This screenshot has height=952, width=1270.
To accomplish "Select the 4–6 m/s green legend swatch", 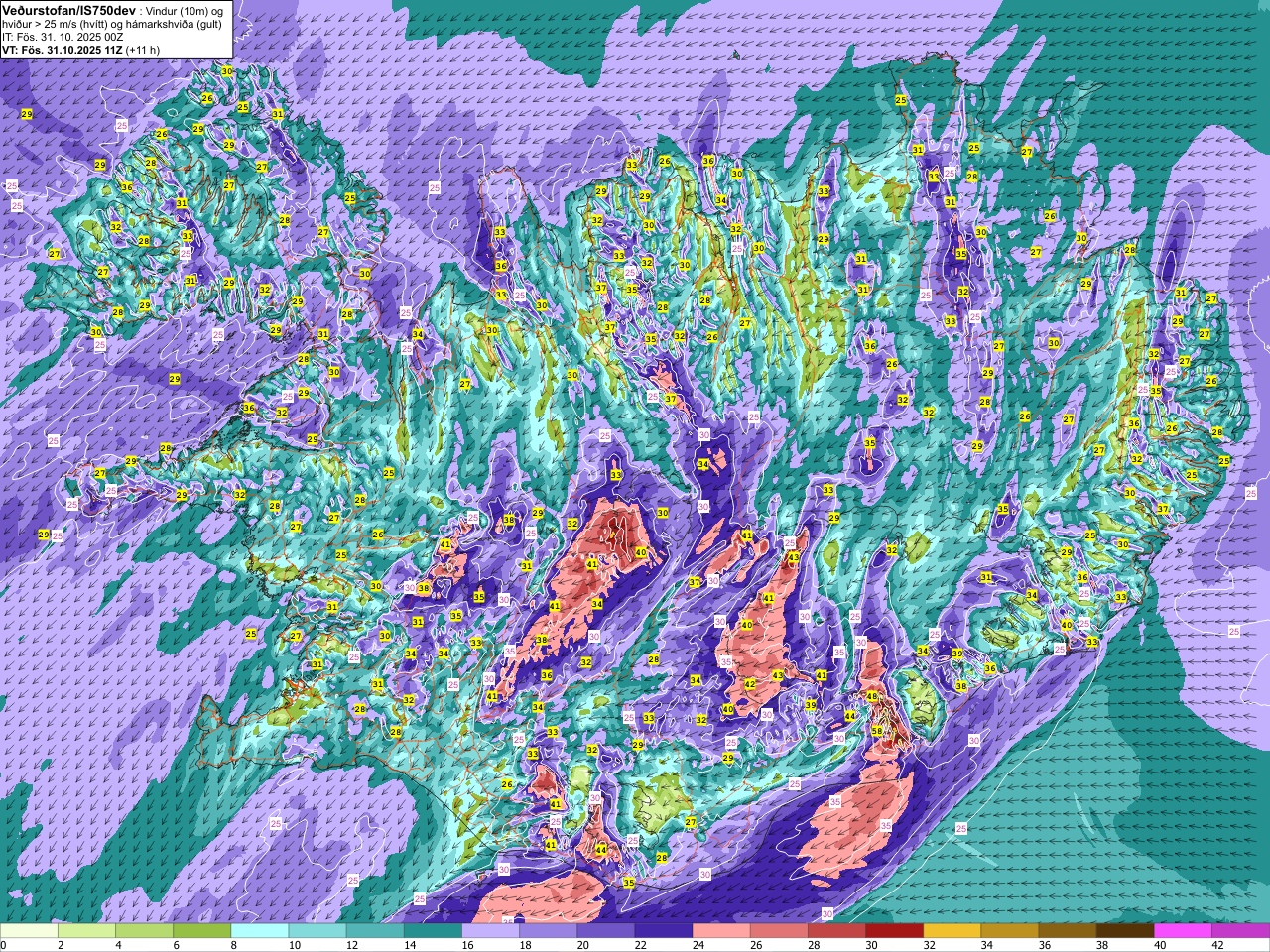I will pyautogui.click(x=144, y=931).
